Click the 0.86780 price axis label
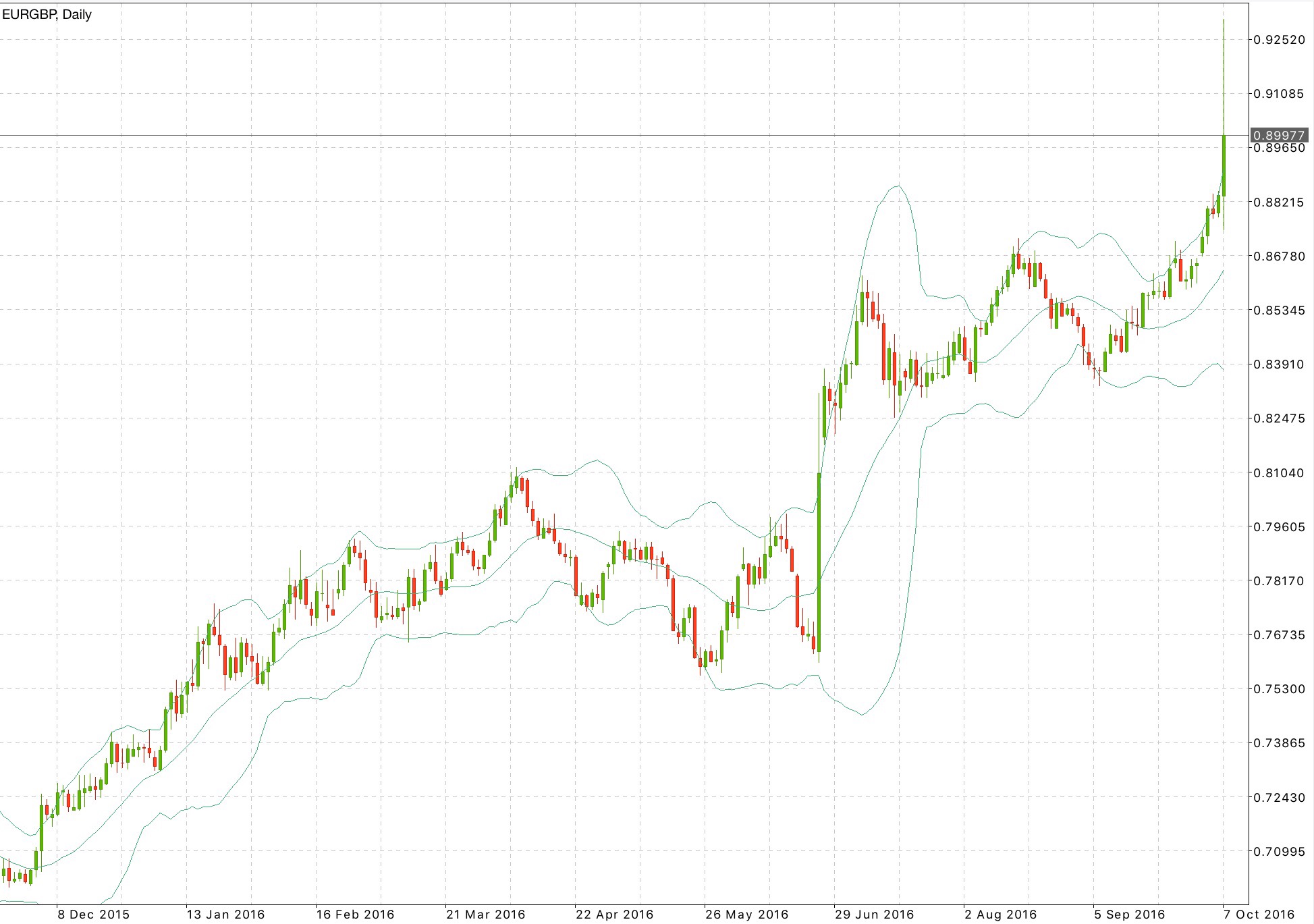 pyautogui.click(x=1279, y=256)
